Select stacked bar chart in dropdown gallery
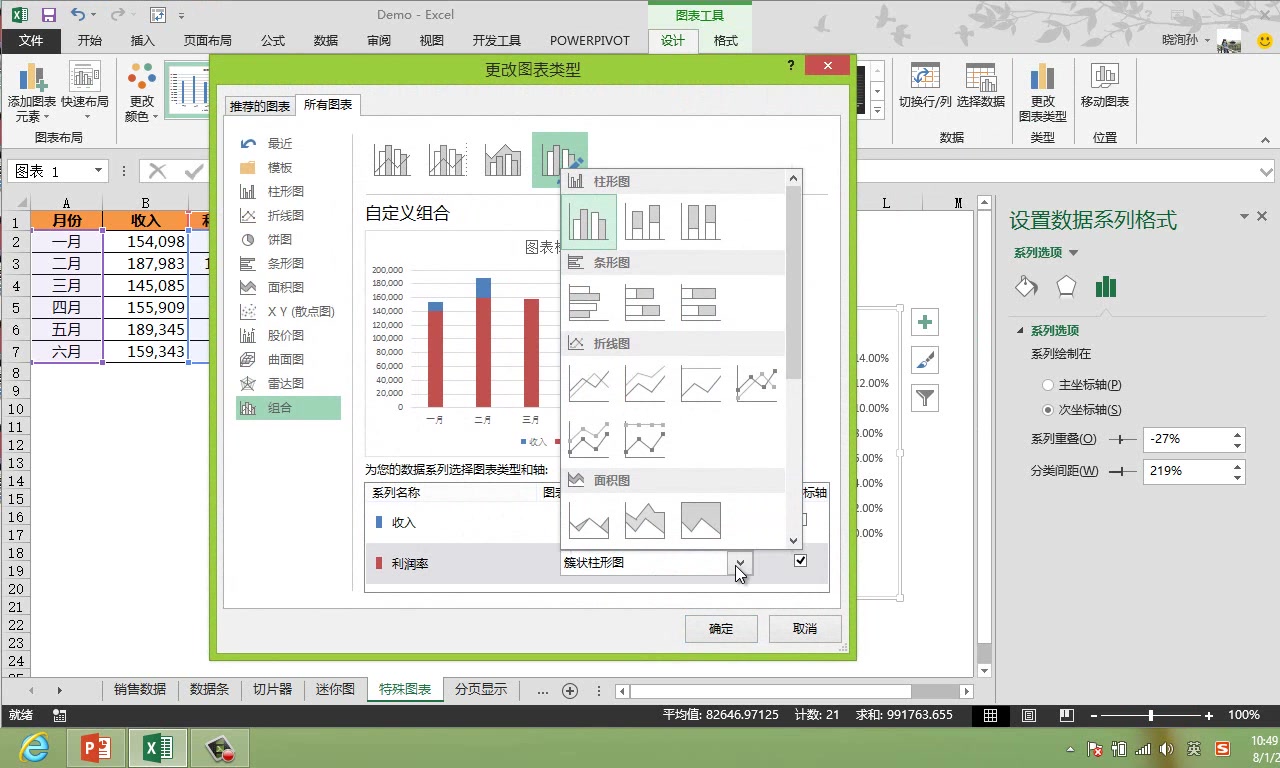This screenshot has height=768, width=1280. (x=645, y=303)
